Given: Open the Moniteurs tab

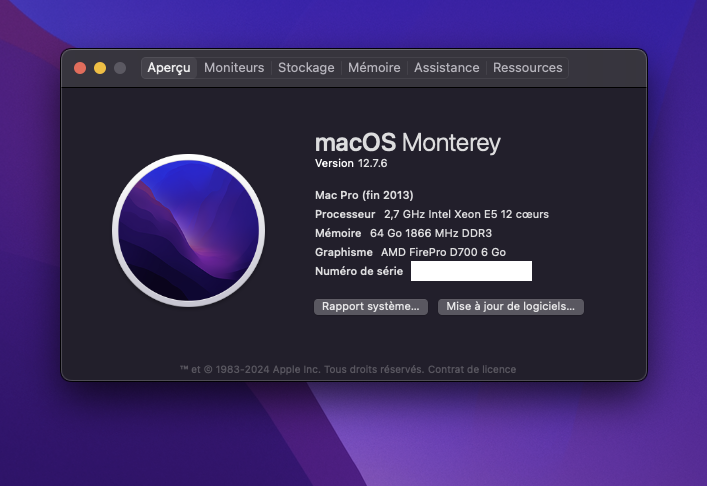Looking at the screenshot, I should tap(234, 68).
